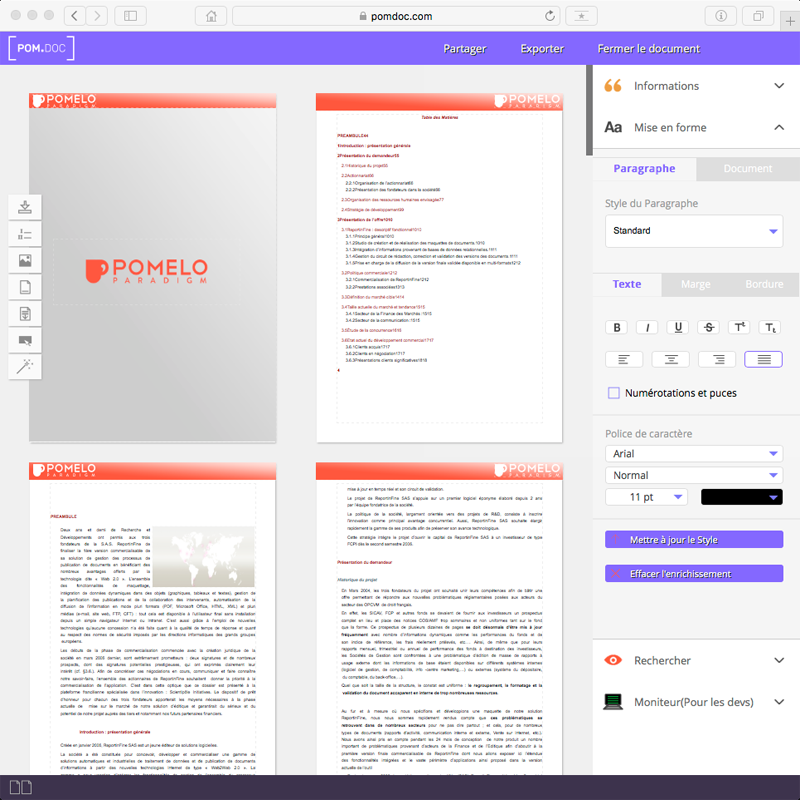800x800 pixels.
Task: Align paragraph text left
Action: pos(624,359)
